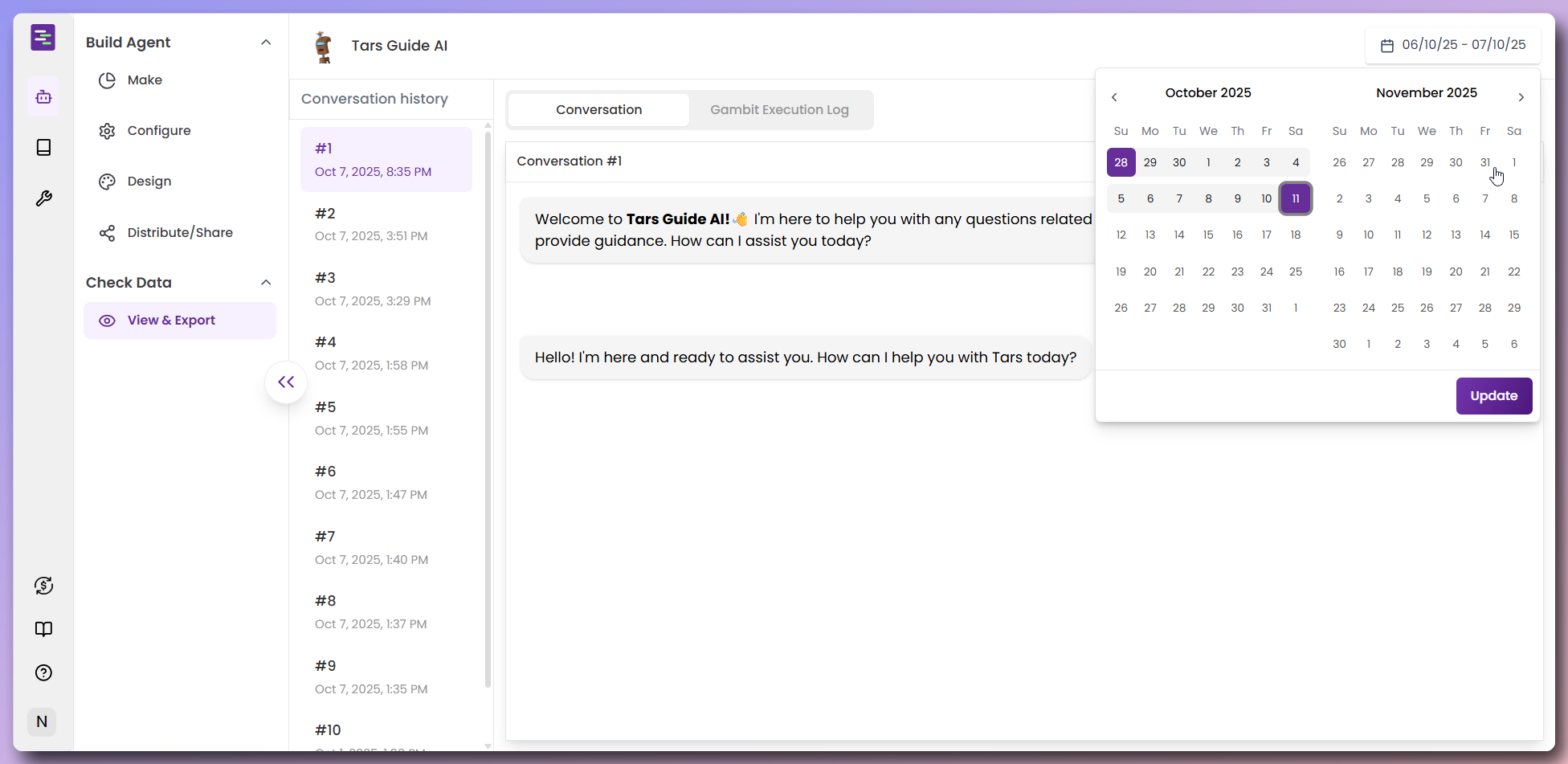Click the Make pie chart icon
This screenshot has height=764, width=1568.
pos(107,80)
